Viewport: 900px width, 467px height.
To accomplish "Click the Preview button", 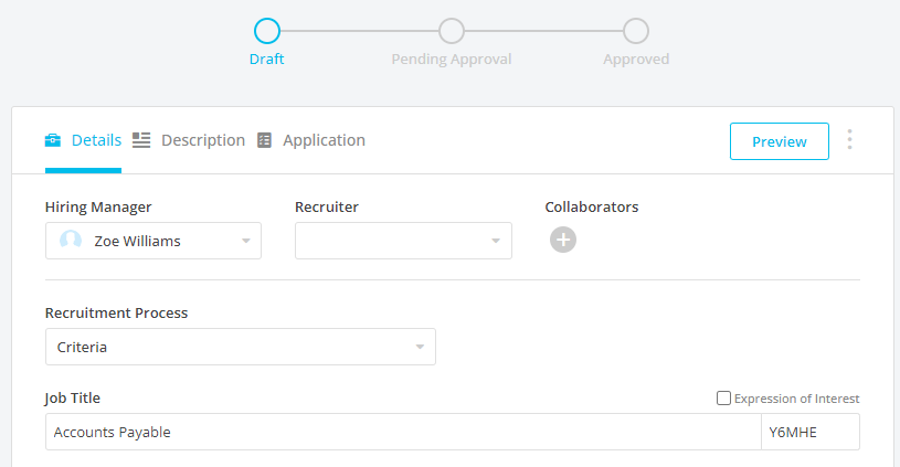I will click(779, 141).
